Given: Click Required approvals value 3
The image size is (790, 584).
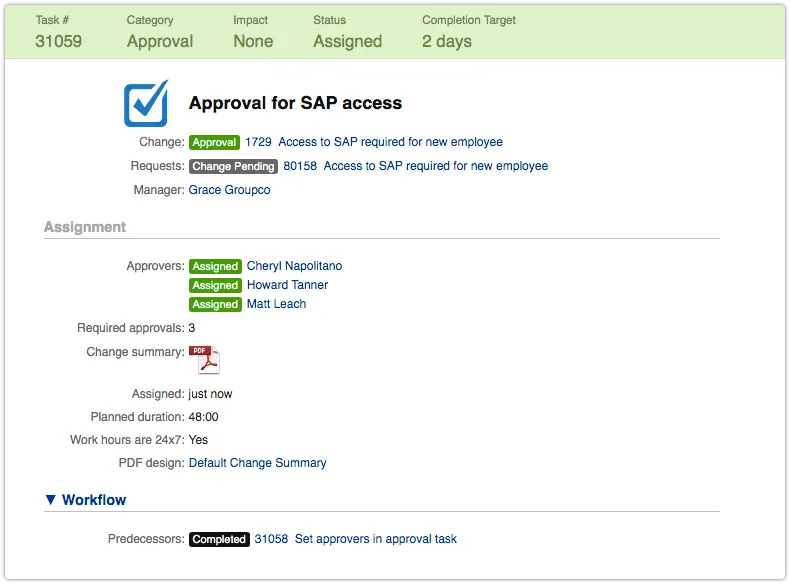Looking at the screenshot, I should [x=192, y=328].
